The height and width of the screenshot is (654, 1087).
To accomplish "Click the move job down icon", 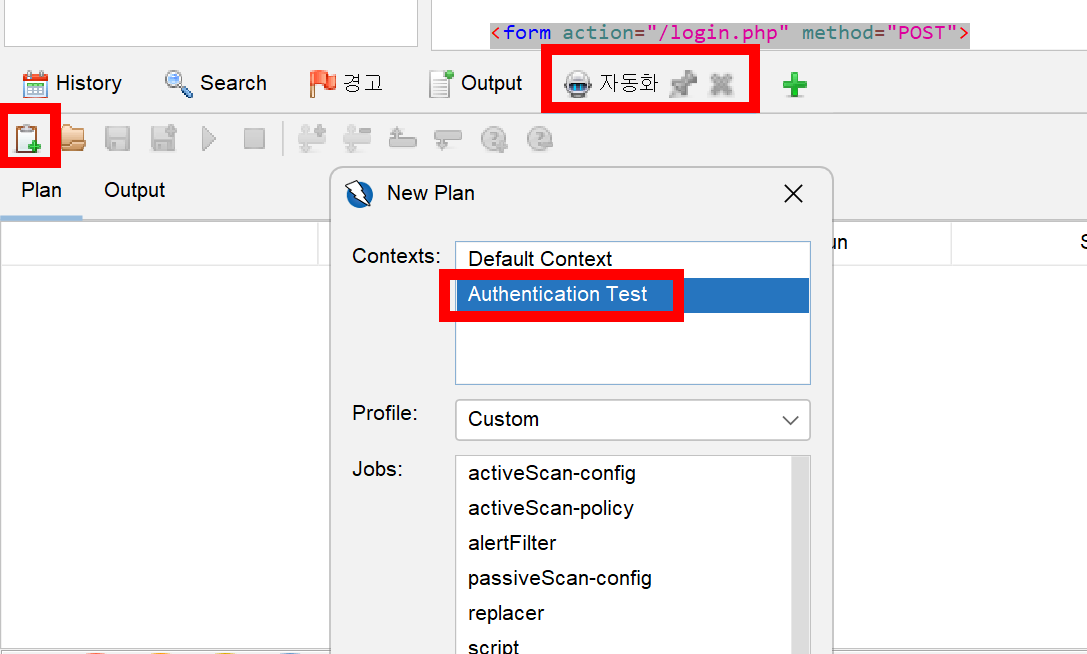I will pos(448,139).
